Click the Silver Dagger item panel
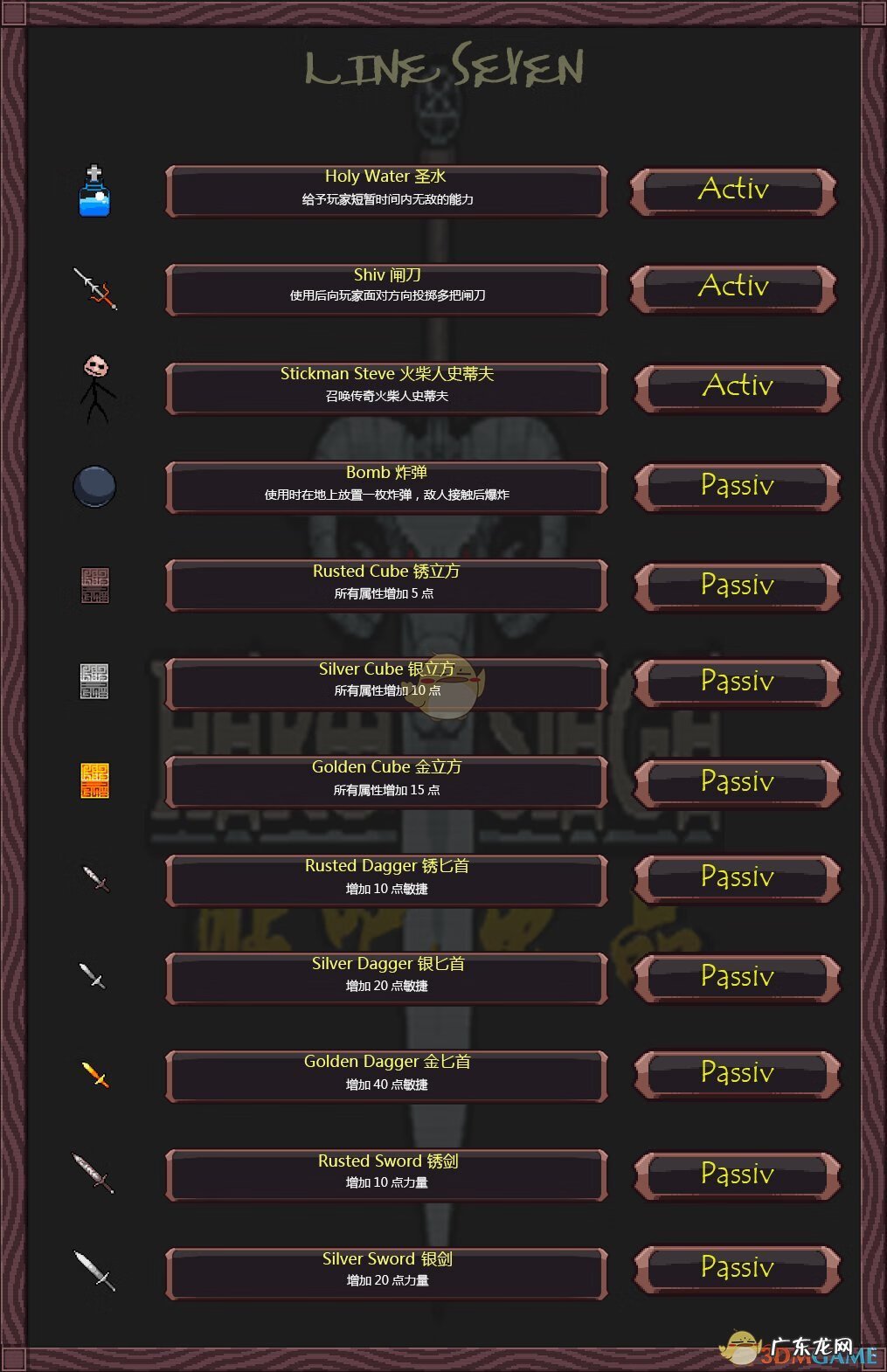Image resolution: width=887 pixels, height=1372 pixels. (386, 978)
